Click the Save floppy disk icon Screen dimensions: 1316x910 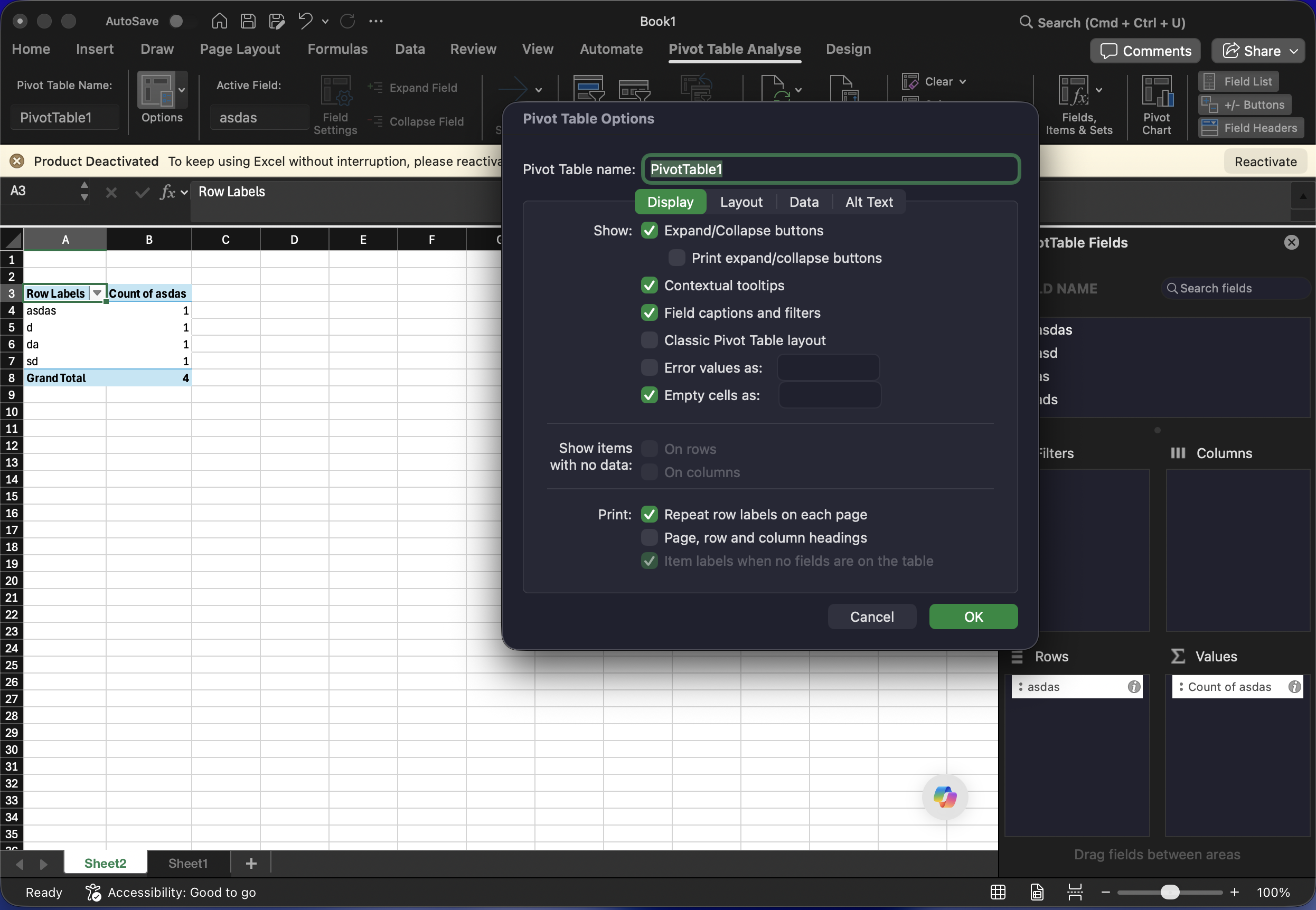(248, 21)
